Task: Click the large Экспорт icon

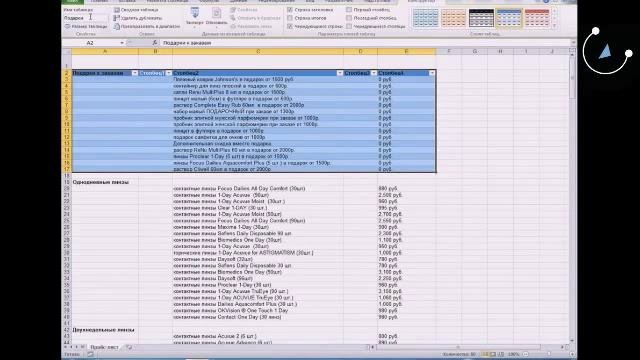Action: tap(195, 13)
